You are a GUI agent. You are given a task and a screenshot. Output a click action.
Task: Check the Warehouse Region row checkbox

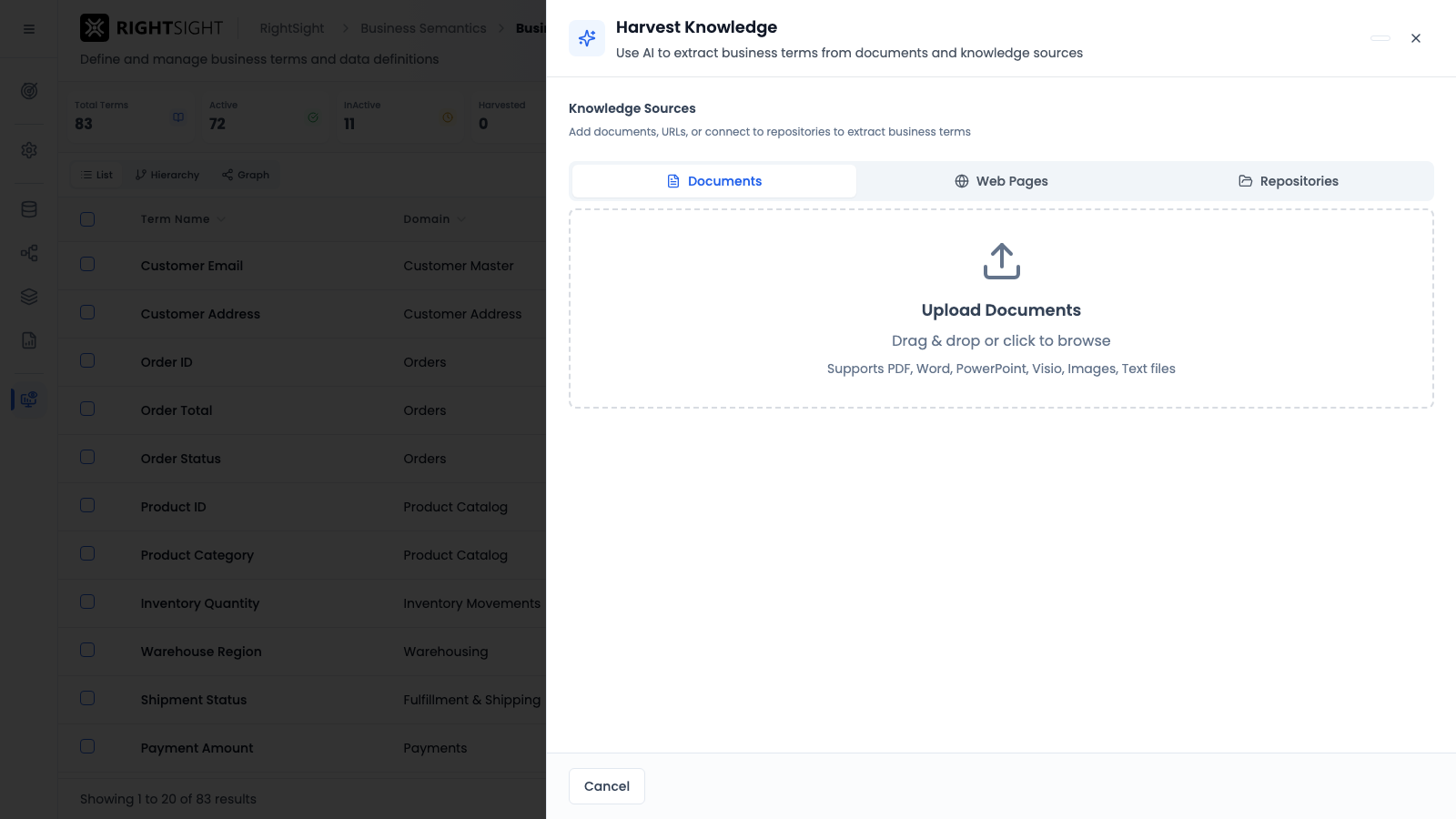(x=87, y=650)
